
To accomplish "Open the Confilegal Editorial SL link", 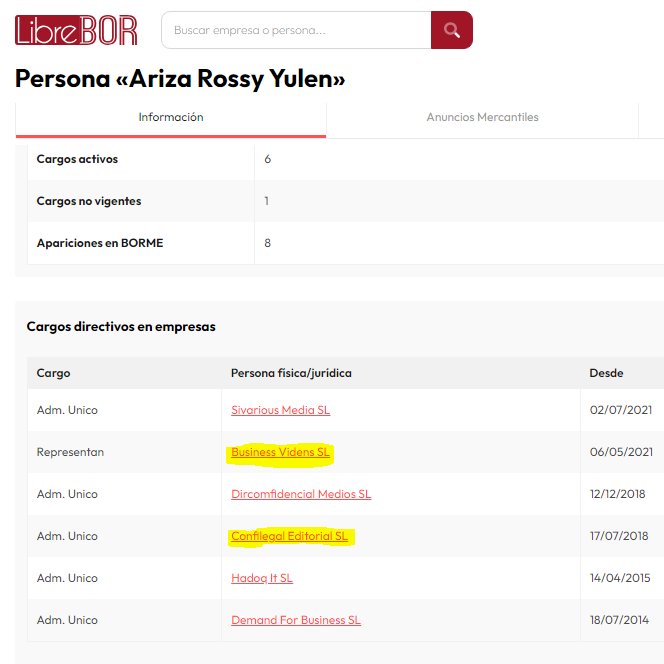I will [289, 536].
